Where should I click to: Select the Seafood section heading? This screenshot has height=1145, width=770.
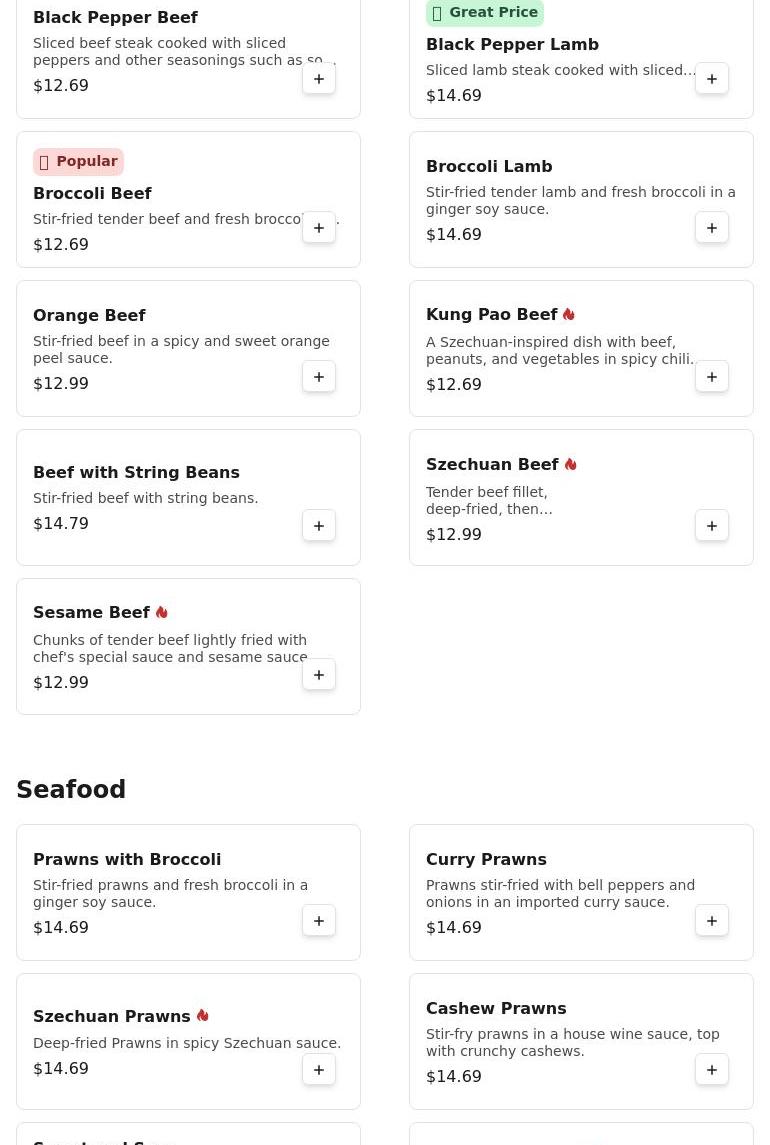pos(71,789)
